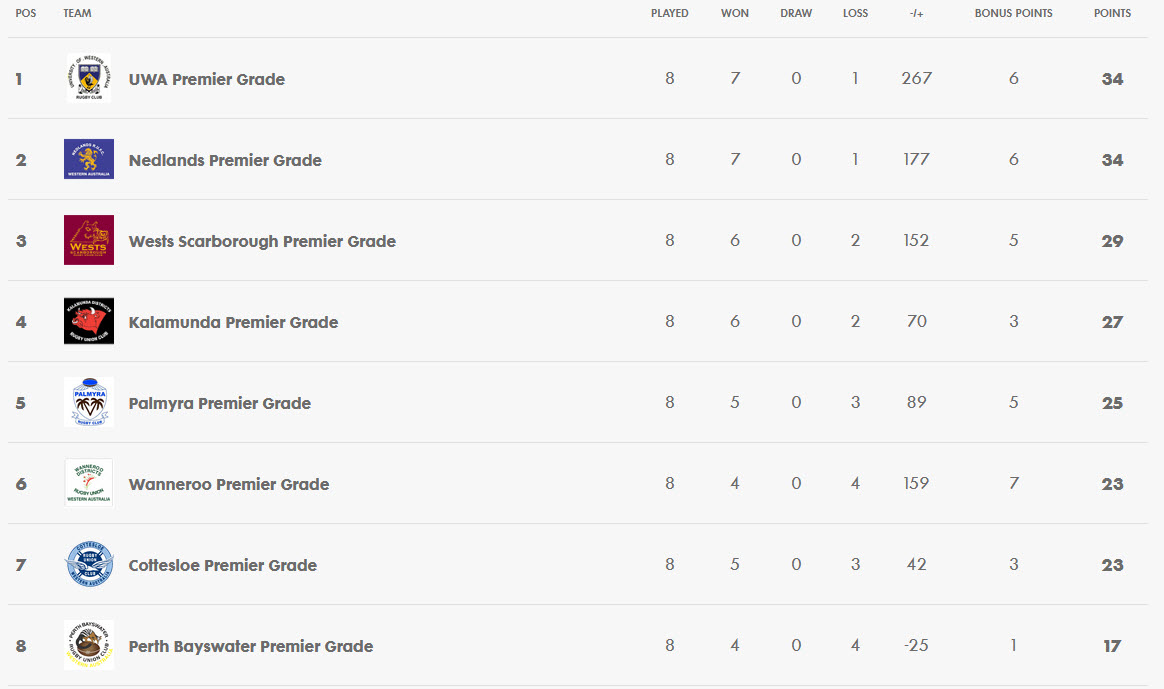Select the PLAYED column header
Viewport: 1164px width, 689px height.
coord(670,13)
